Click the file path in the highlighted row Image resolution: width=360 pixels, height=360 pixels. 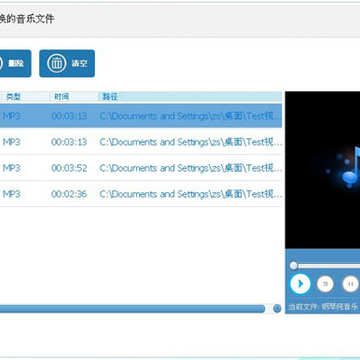[x=191, y=116]
